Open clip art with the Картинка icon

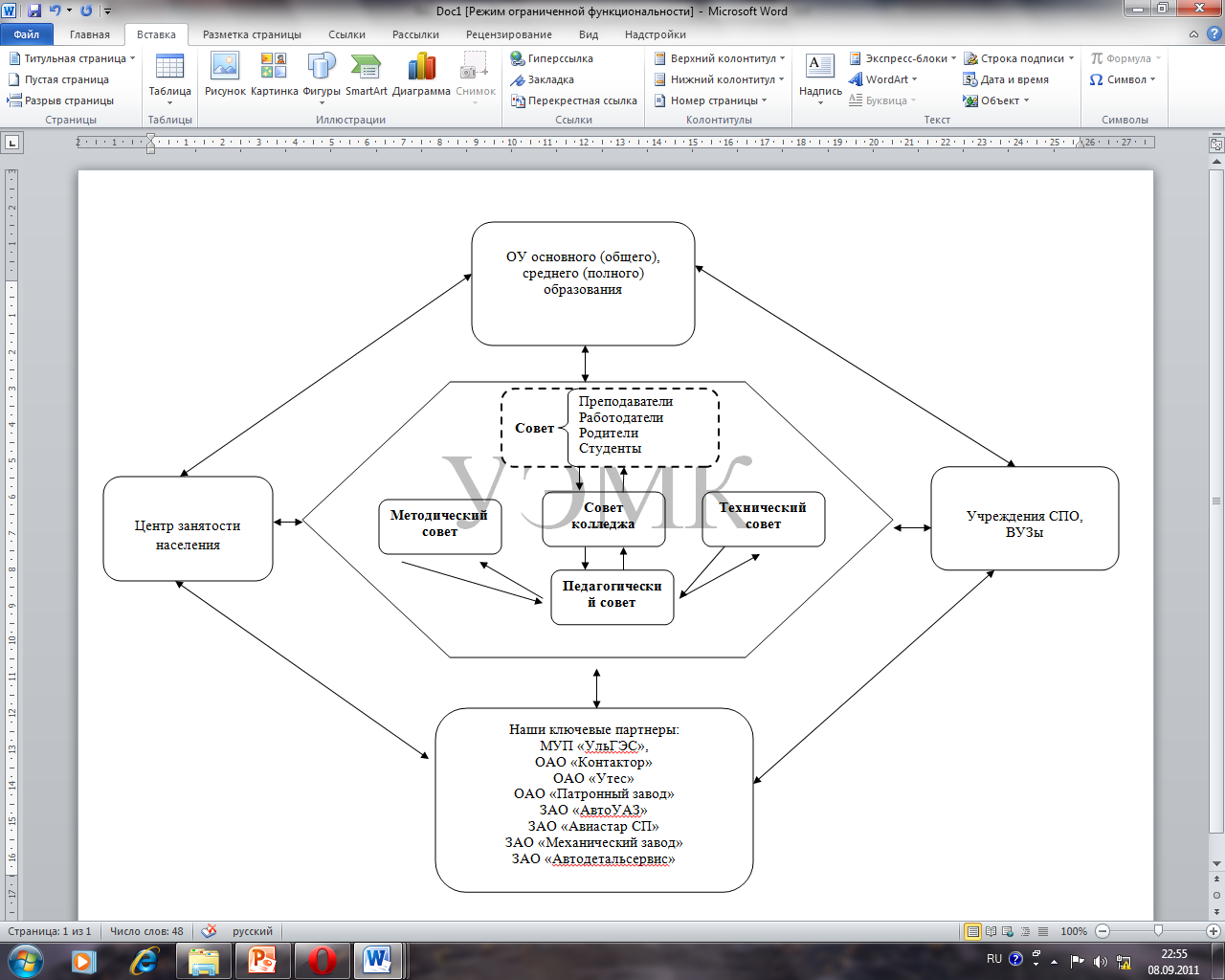pos(274,75)
